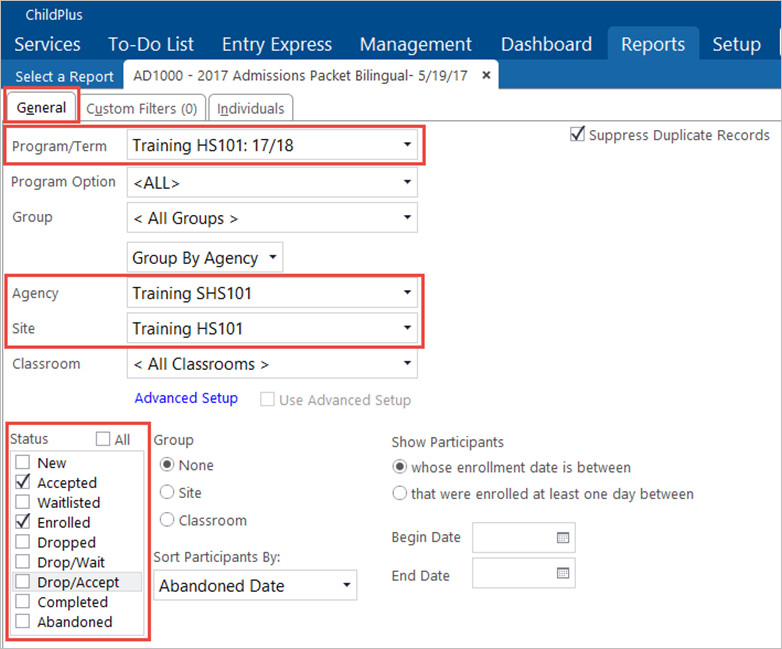Open Begin Date calendar picker icon

[x=562, y=538]
